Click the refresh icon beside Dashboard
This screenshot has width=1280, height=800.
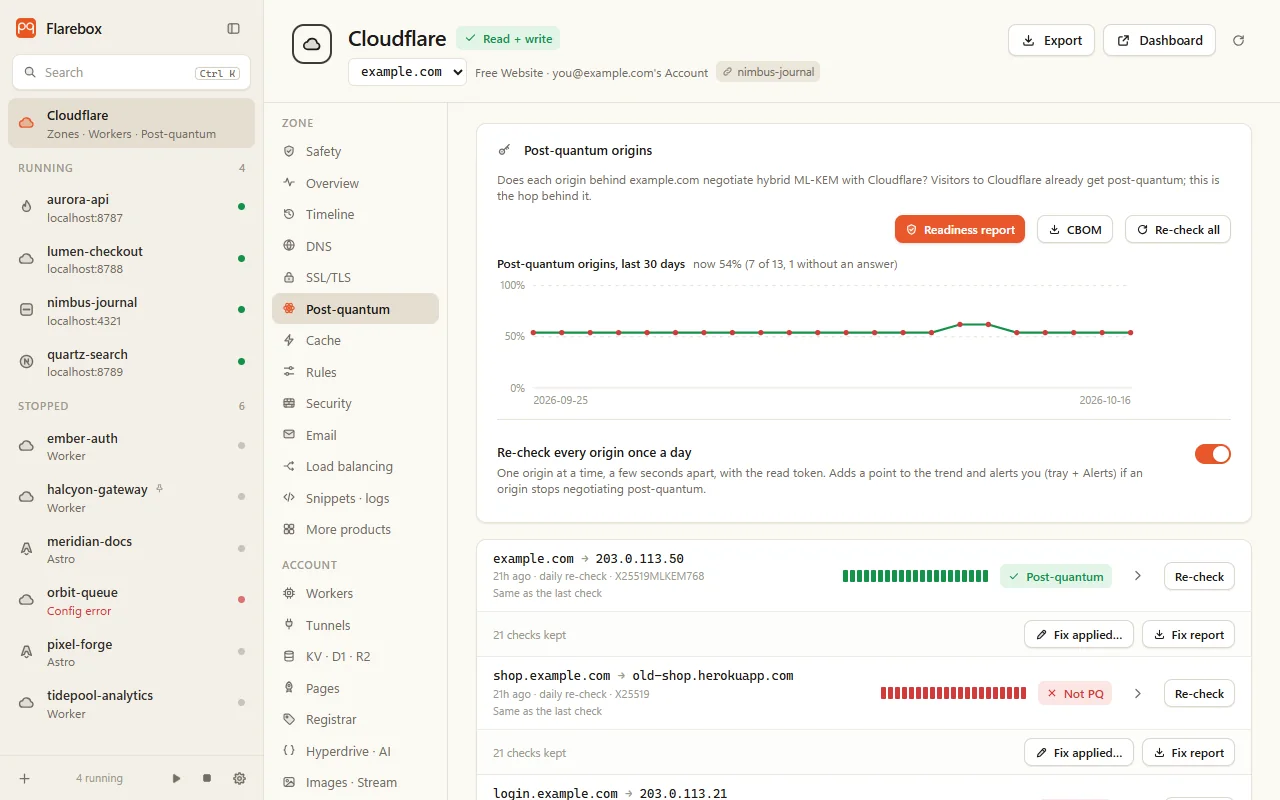[x=1239, y=40]
